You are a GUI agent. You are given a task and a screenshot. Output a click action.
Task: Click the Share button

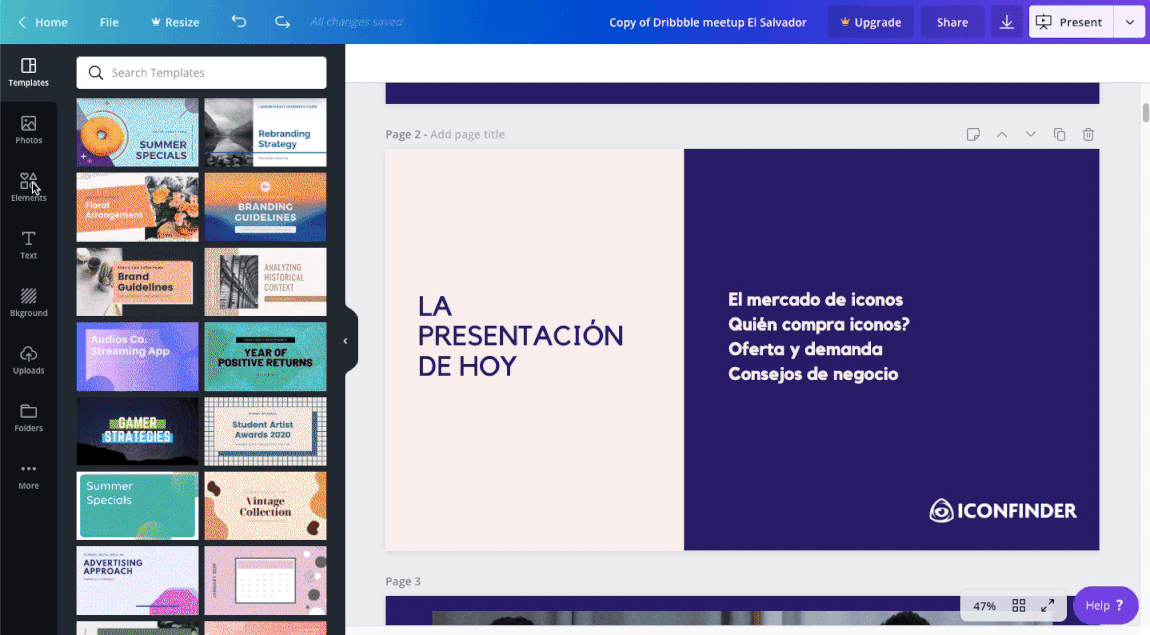952,22
